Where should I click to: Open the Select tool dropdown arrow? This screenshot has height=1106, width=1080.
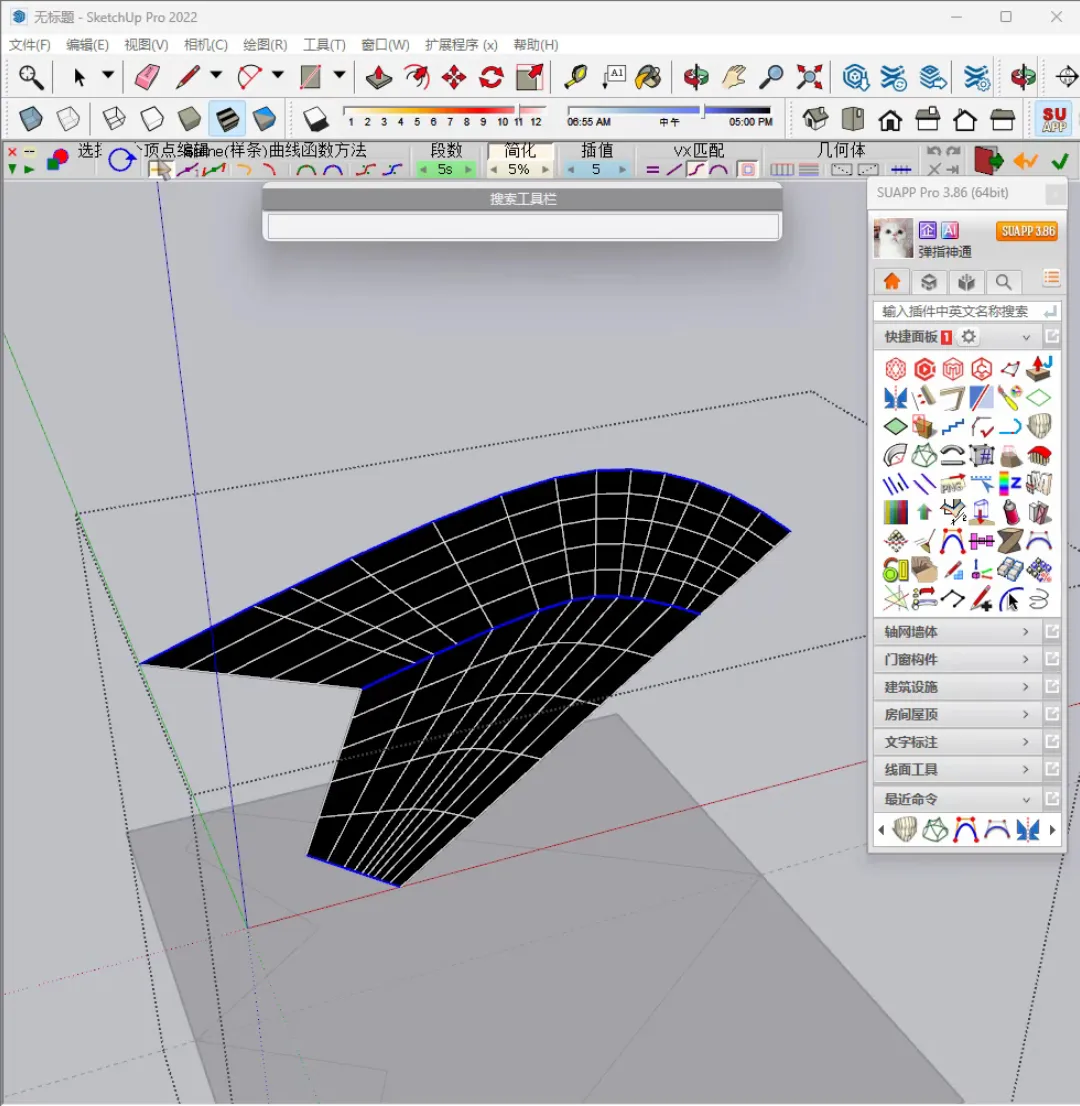pos(108,75)
